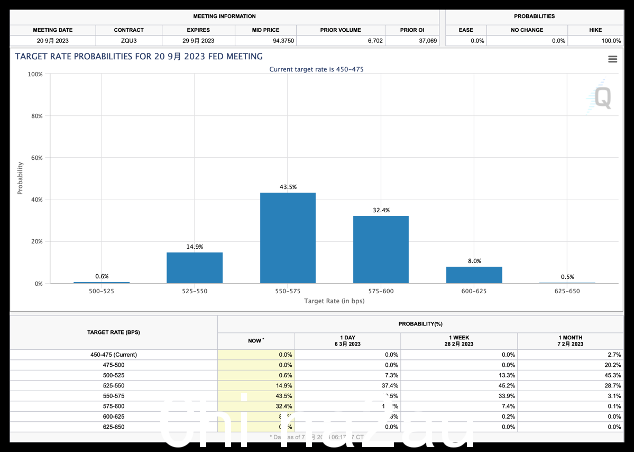Click the NOW column header
The height and width of the screenshot is (452, 634).
pyautogui.click(x=256, y=341)
